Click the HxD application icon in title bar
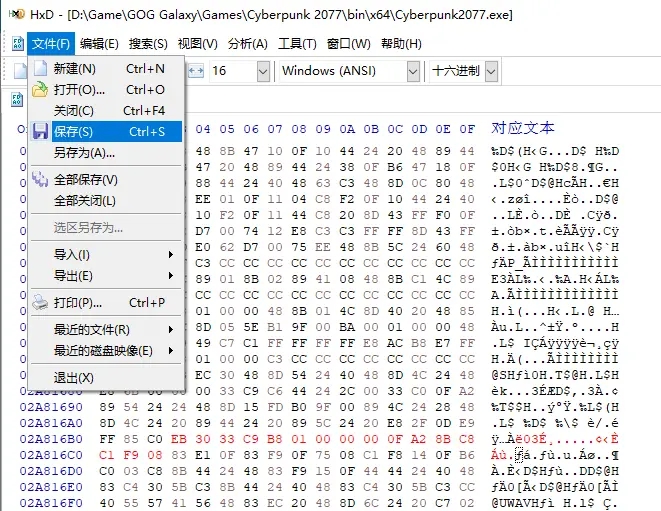Screen dimensions: 661x511 pyautogui.click(x=17, y=14)
